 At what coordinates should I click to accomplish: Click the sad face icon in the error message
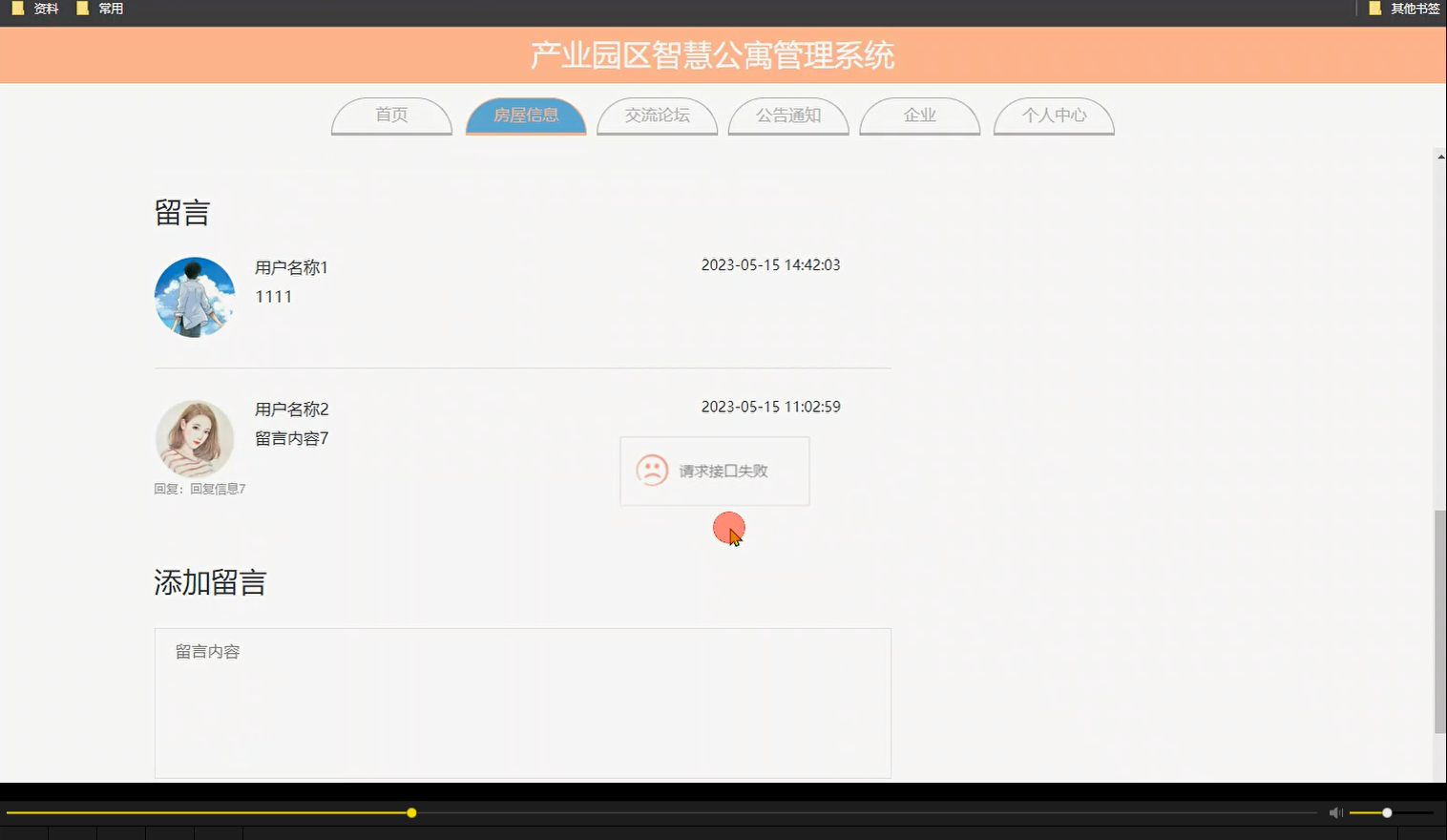pos(651,471)
